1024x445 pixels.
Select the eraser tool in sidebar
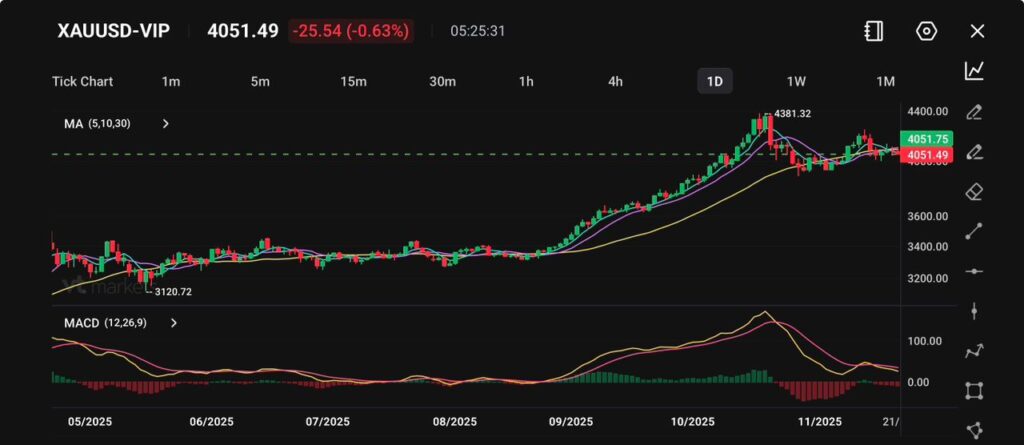[974, 191]
